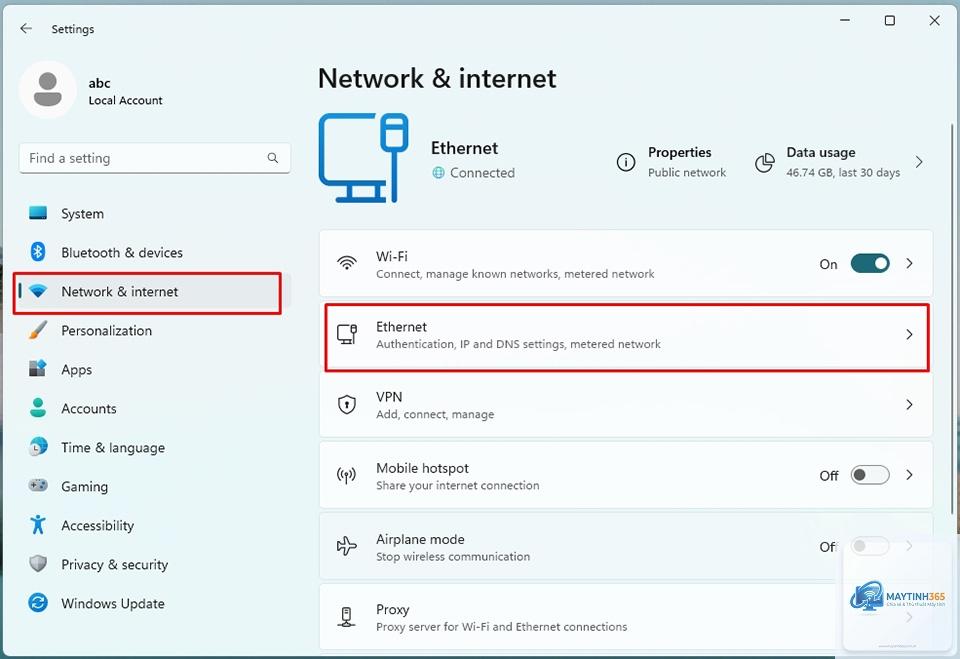Turn on the Mobile hotspot toggle
960x659 pixels.
(x=870, y=475)
